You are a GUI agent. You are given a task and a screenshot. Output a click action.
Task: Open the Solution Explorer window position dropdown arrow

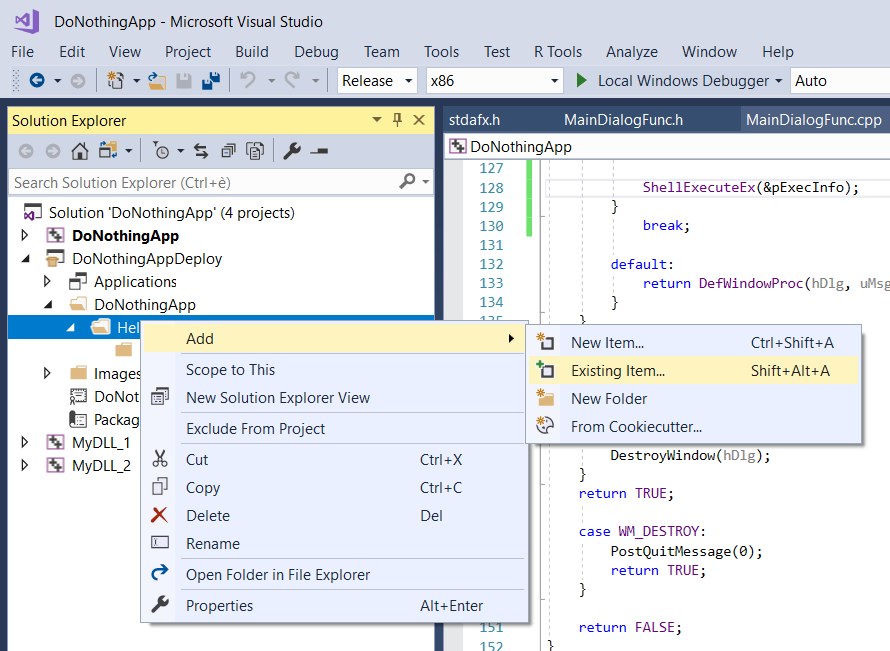[x=377, y=120]
